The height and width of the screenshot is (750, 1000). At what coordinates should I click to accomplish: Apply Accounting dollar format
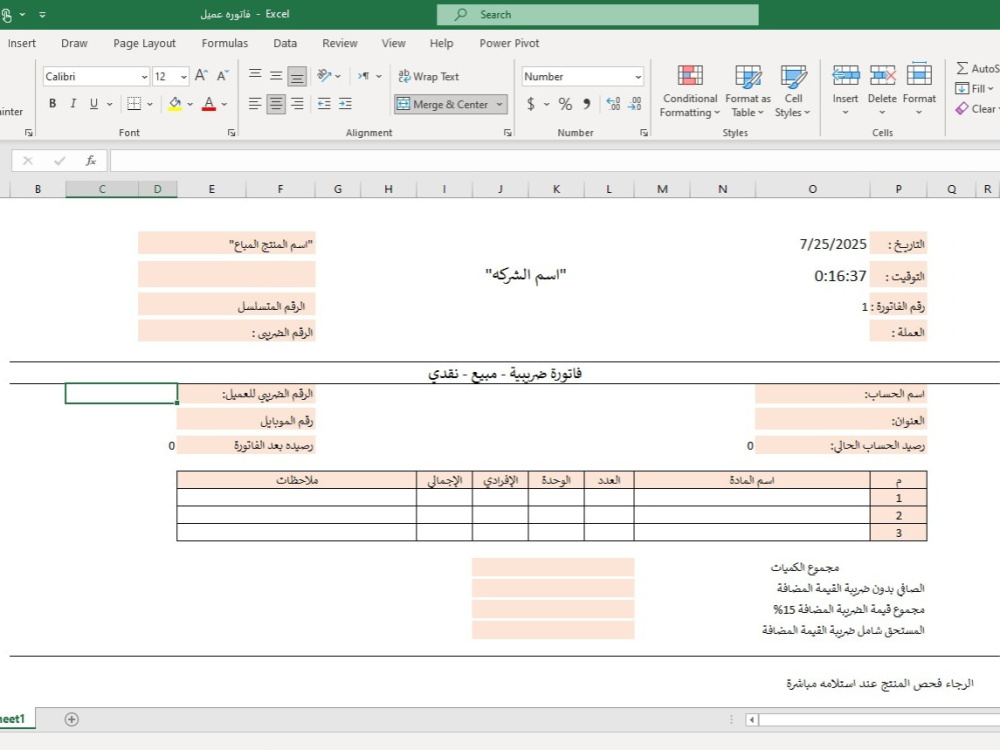531,104
